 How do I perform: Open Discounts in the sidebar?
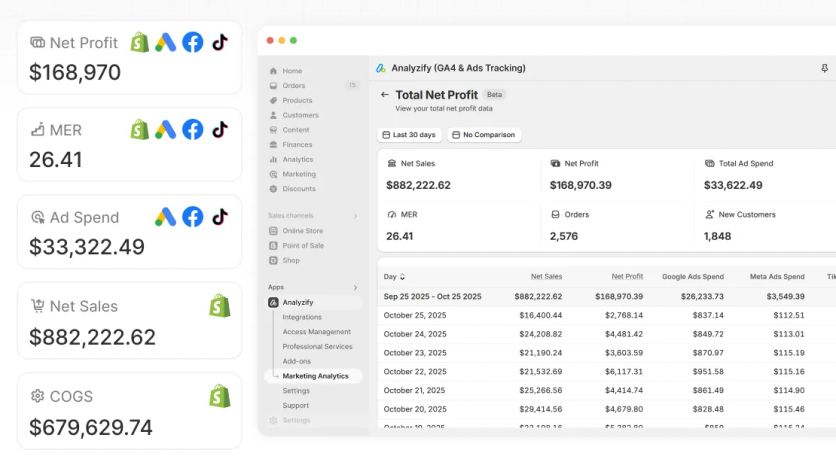pos(299,189)
